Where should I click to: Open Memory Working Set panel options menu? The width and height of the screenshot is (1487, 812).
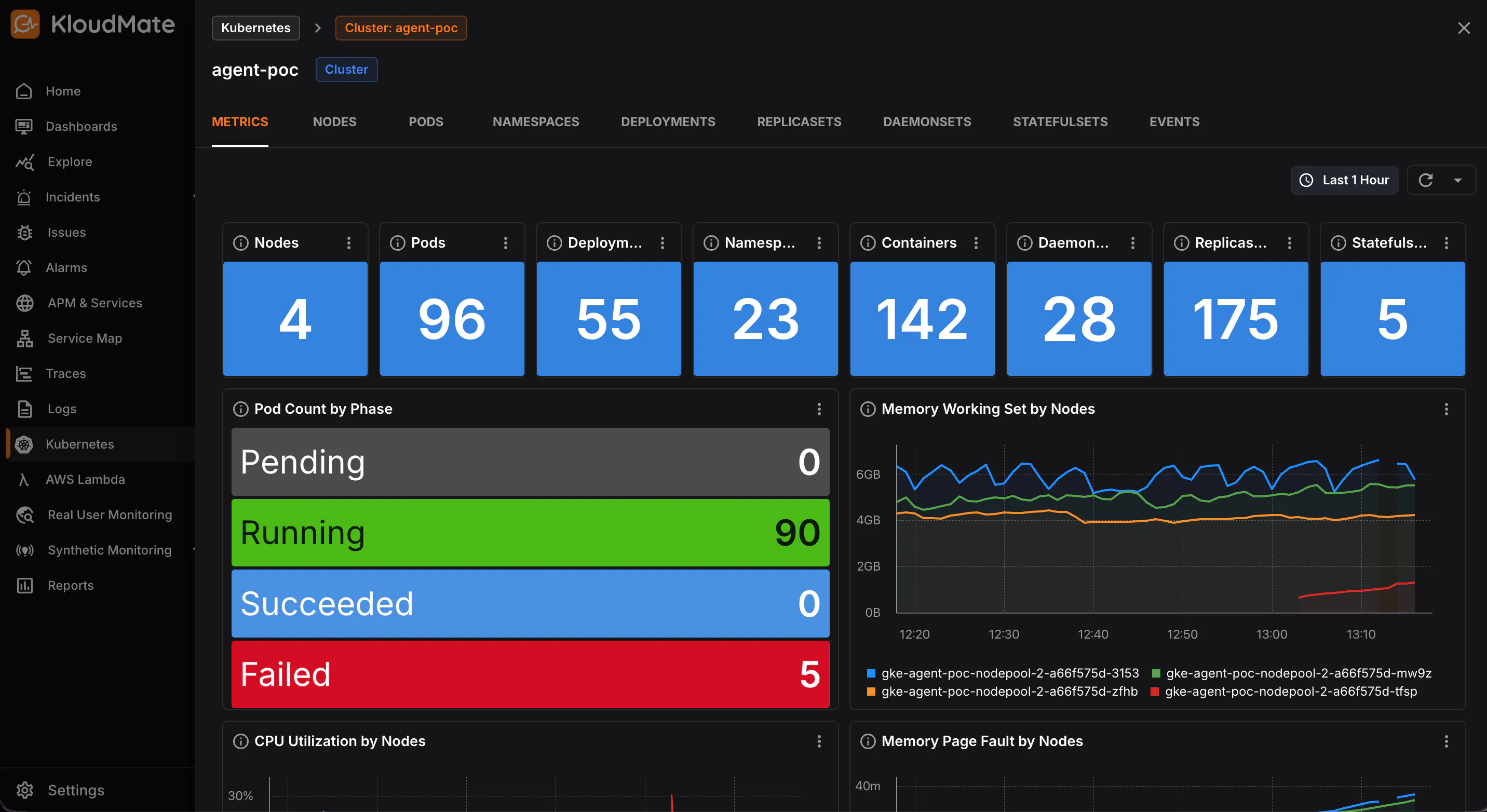pos(1447,409)
